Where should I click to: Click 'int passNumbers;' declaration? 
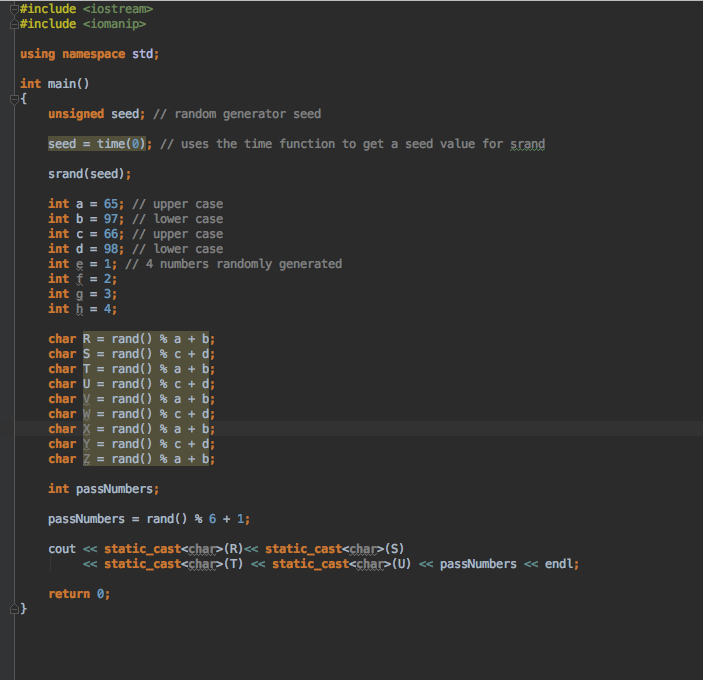104,489
